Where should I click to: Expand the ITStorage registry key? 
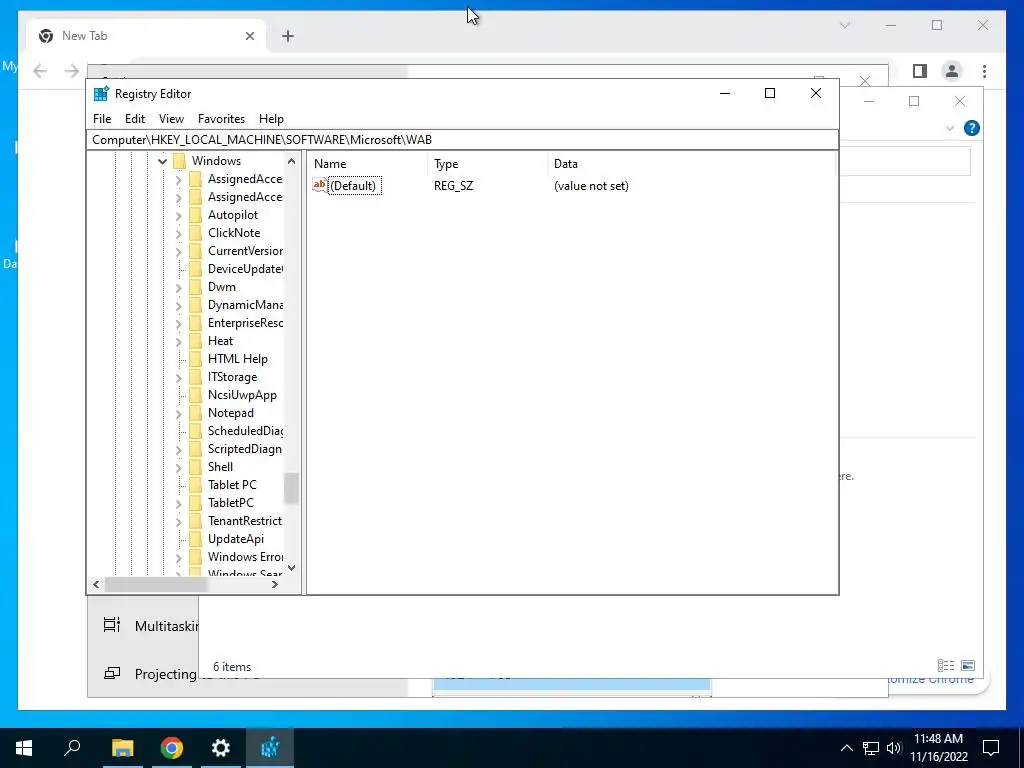click(x=179, y=377)
